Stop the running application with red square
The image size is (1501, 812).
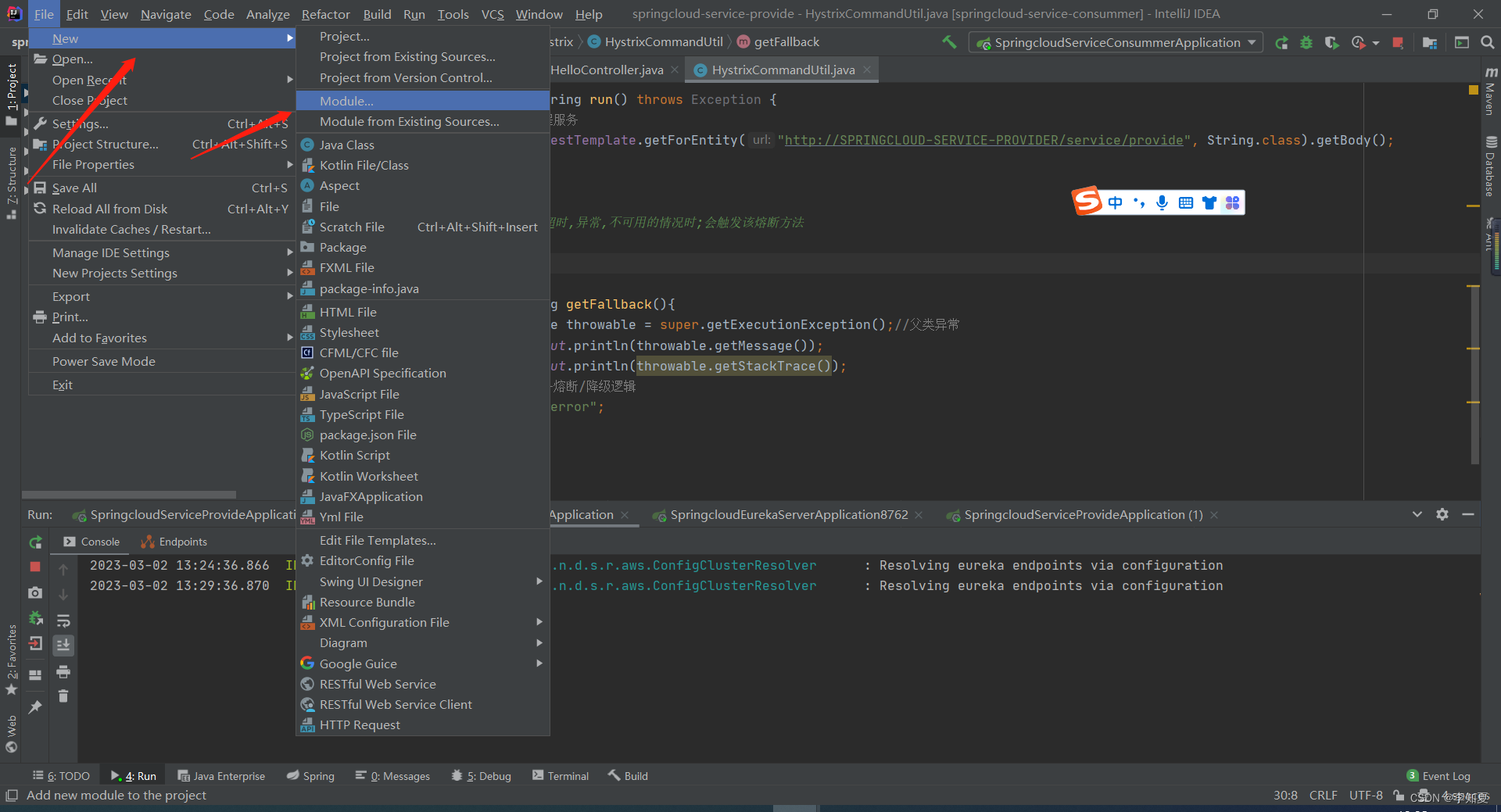coord(1398,43)
